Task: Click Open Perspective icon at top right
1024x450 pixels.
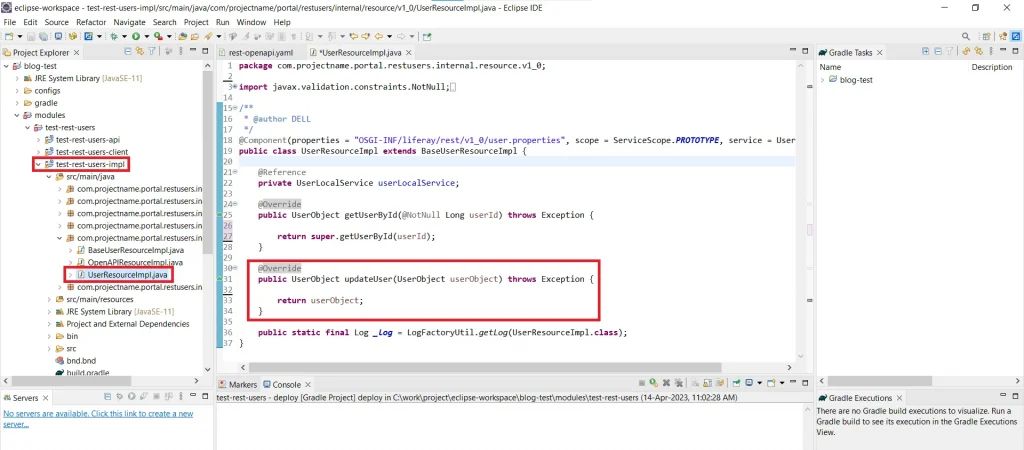Action: click(987, 37)
